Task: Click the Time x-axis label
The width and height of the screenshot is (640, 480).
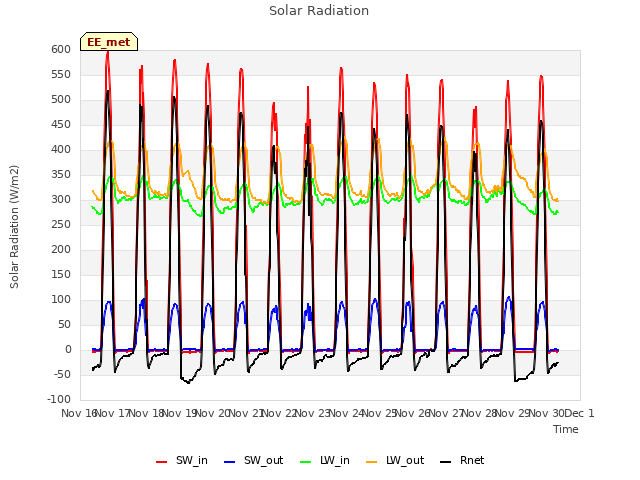Action: coord(566,429)
